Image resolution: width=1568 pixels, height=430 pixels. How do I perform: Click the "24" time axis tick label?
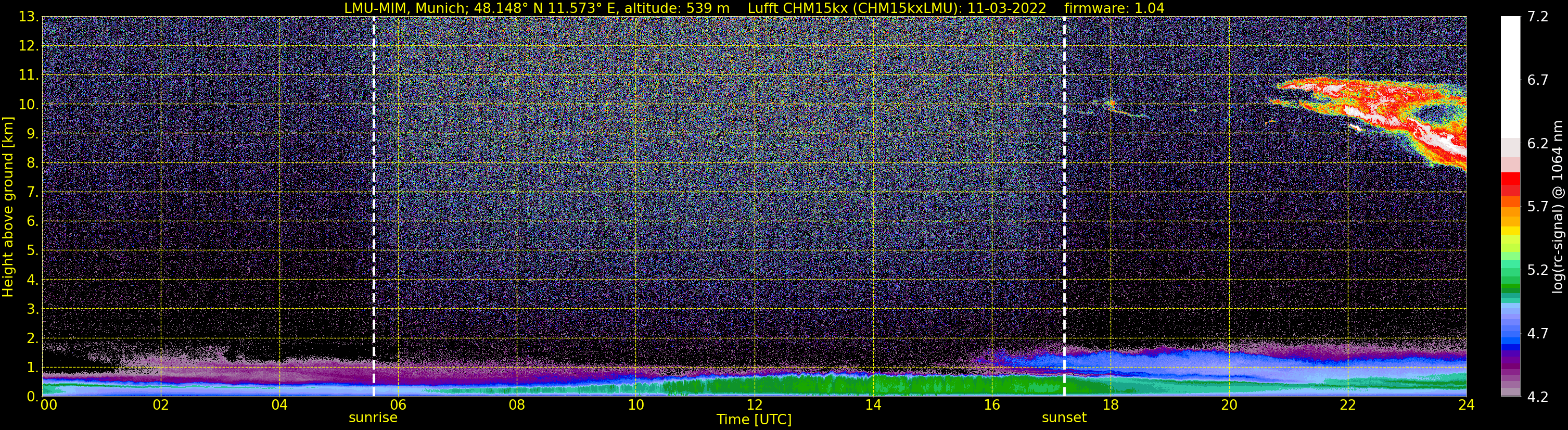coord(1467,404)
